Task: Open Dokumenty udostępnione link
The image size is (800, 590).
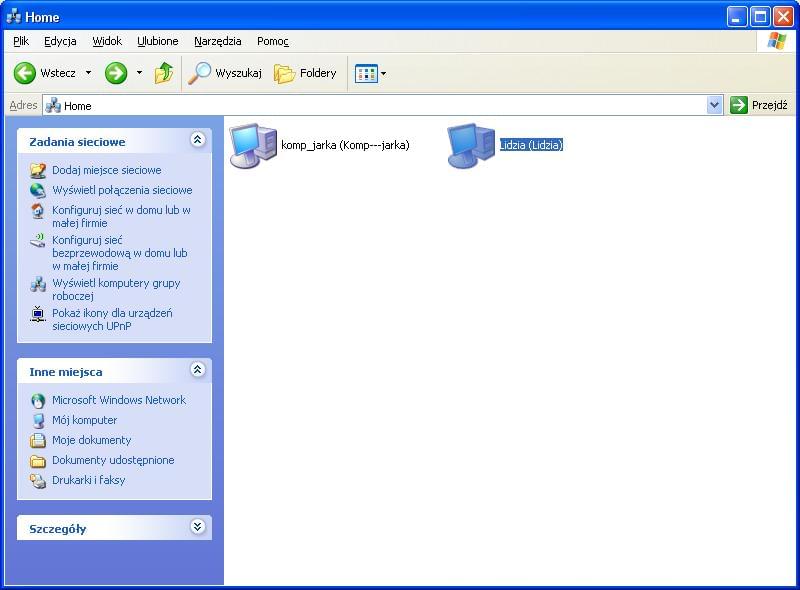Action: pyautogui.click(x=113, y=460)
